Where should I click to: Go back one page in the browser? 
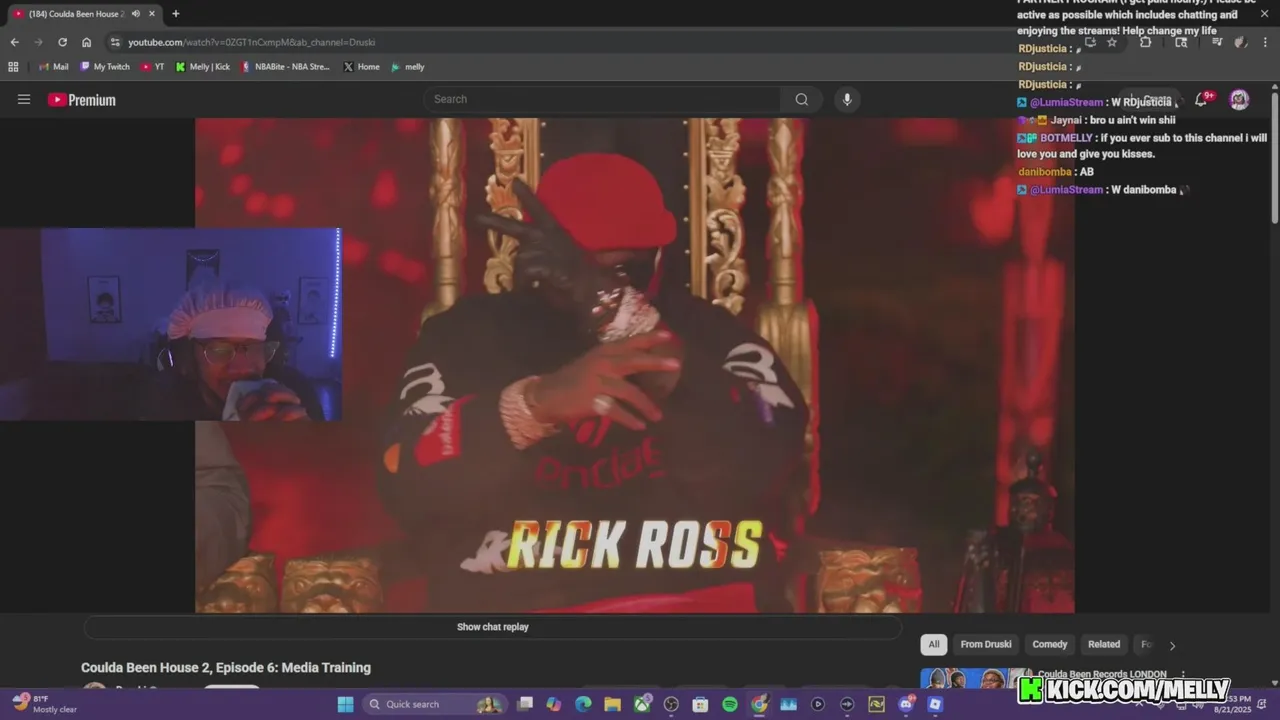(14, 42)
